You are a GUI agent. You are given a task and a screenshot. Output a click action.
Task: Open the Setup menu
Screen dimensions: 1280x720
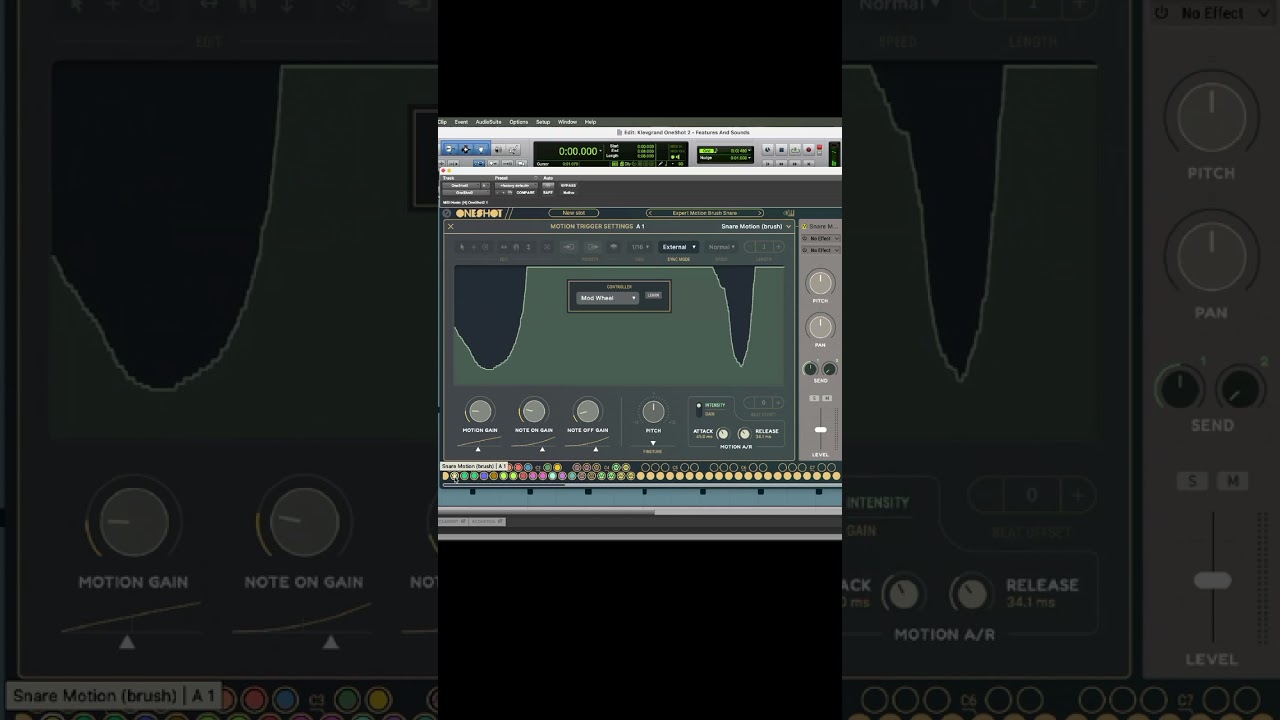(x=543, y=122)
